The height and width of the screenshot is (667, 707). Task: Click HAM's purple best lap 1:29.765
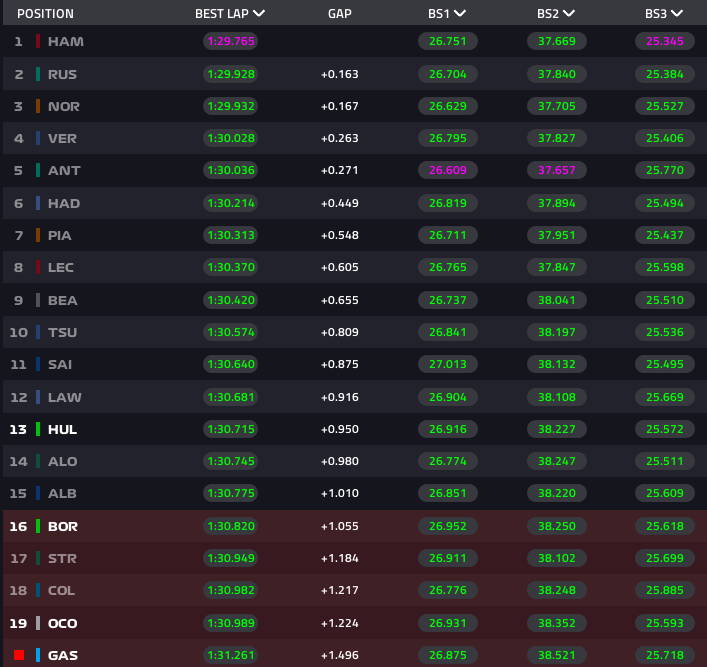click(230, 42)
